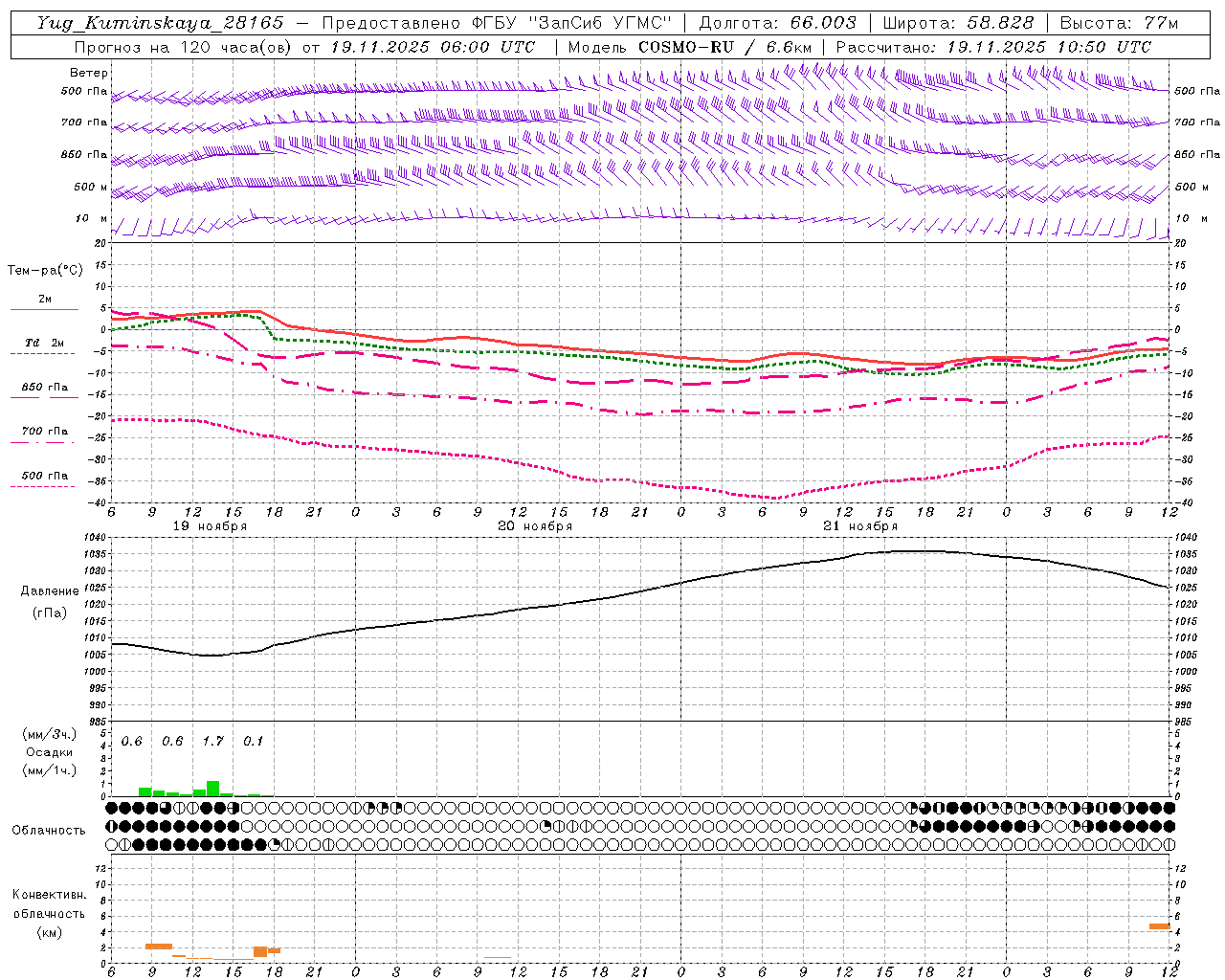
Task: Click the Td 2м dew point legend entry
Action: tap(45, 343)
